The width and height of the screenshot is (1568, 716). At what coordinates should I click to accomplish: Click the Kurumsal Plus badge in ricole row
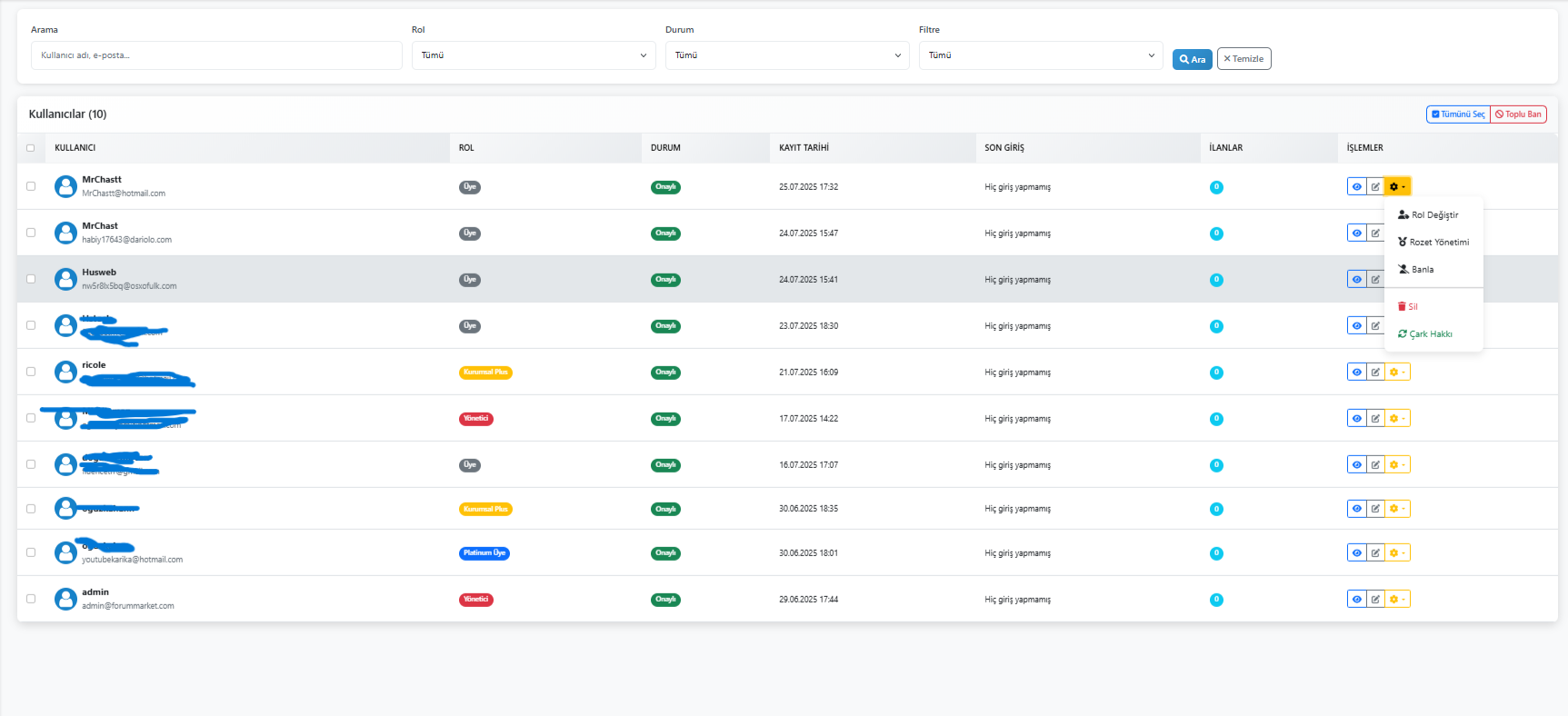[x=485, y=373]
